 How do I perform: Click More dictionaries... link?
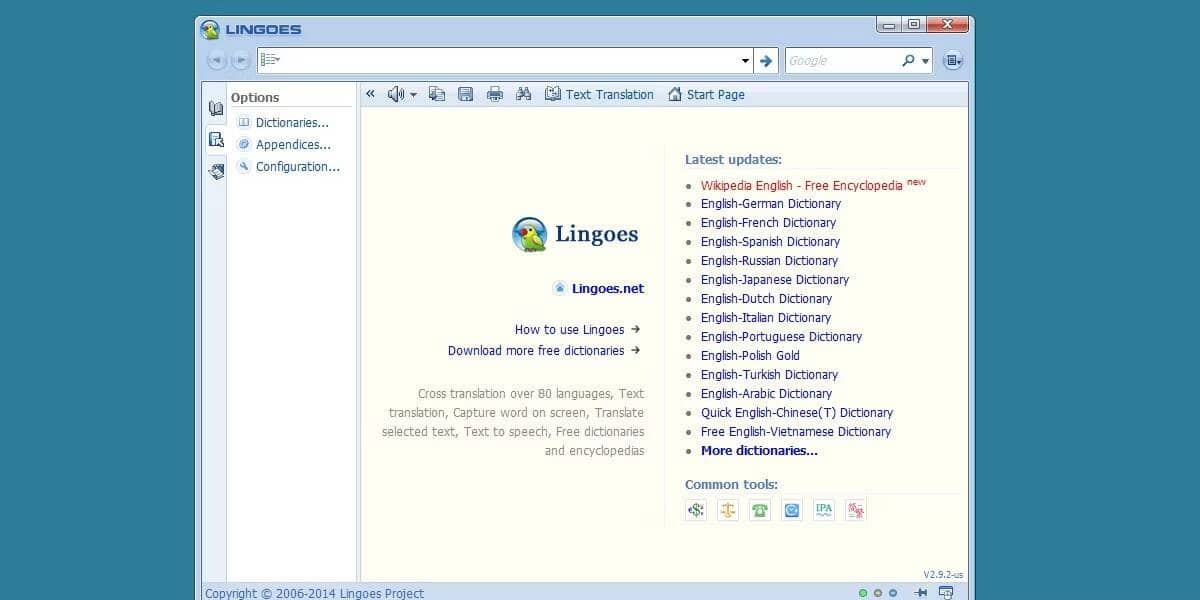pyautogui.click(x=759, y=450)
